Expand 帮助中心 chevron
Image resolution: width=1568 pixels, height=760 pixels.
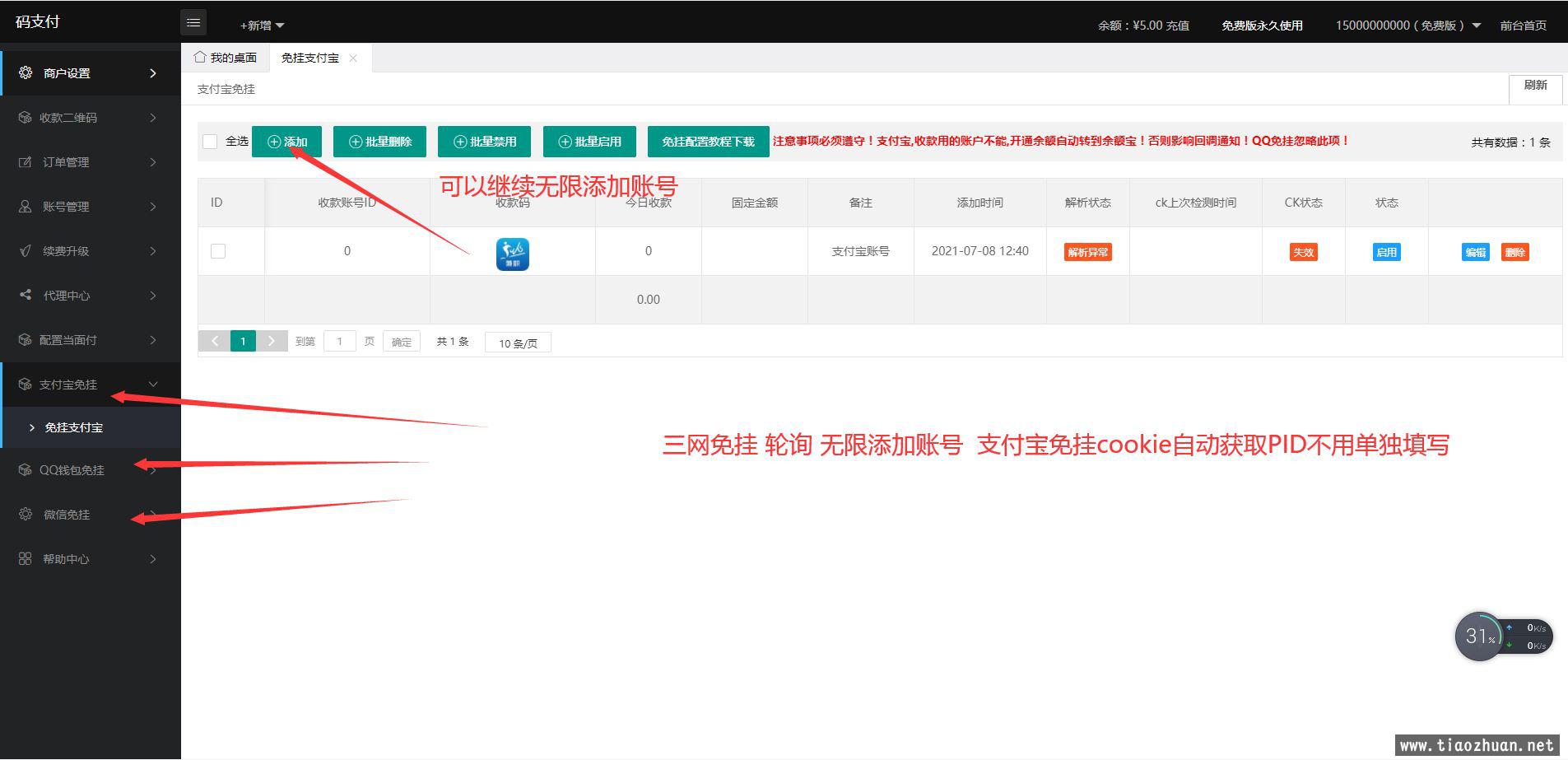coord(153,559)
